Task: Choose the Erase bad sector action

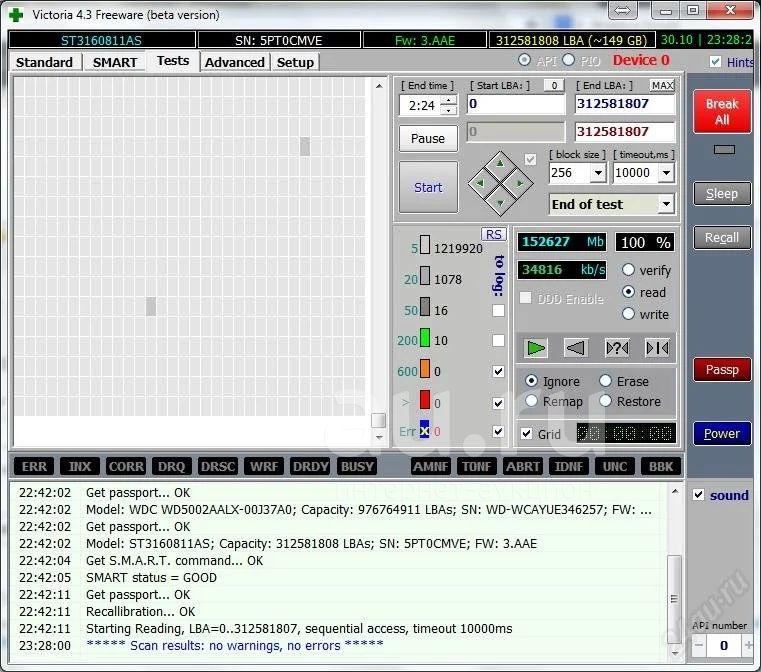Action: [605, 381]
